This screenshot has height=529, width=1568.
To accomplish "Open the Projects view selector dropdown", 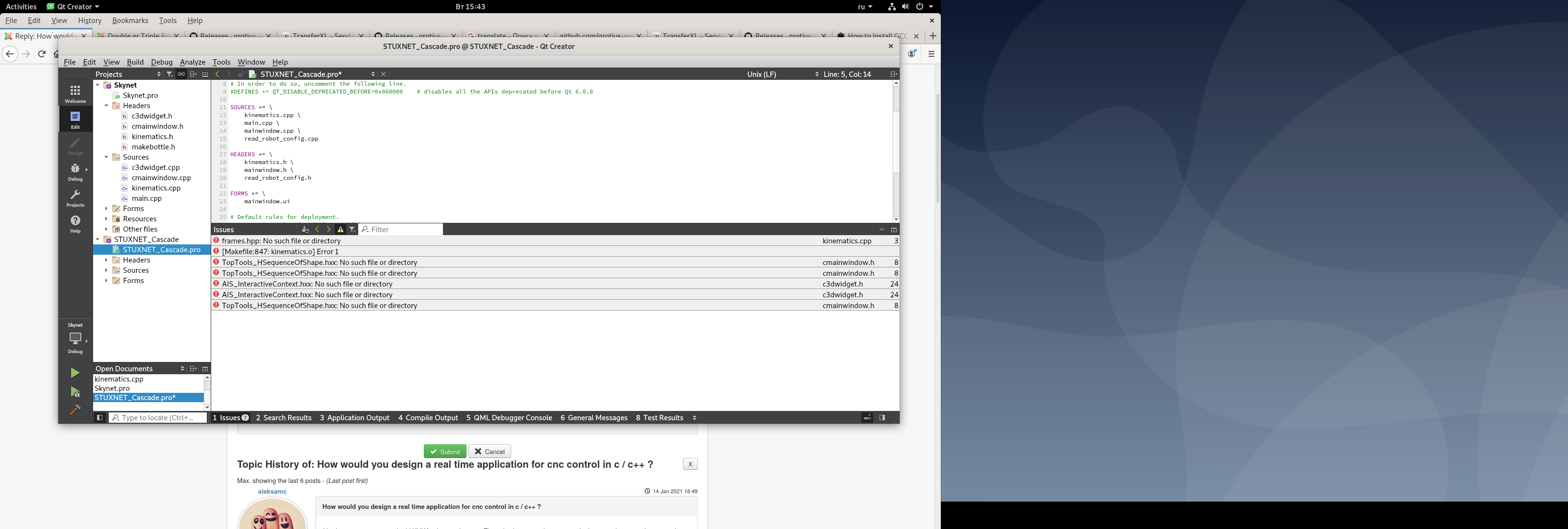I will click(159, 74).
